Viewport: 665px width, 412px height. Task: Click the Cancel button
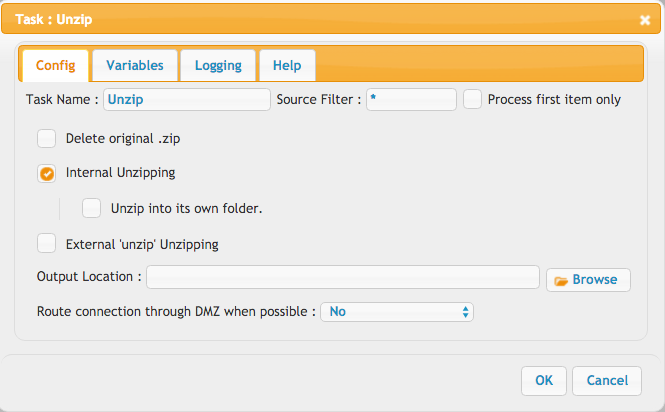click(x=607, y=381)
